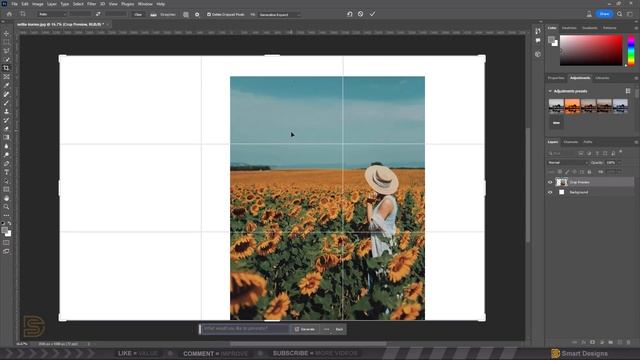The height and width of the screenshot is (360, 640).
Task: Reset default foreground and background colors
Action: click(4, 223)
